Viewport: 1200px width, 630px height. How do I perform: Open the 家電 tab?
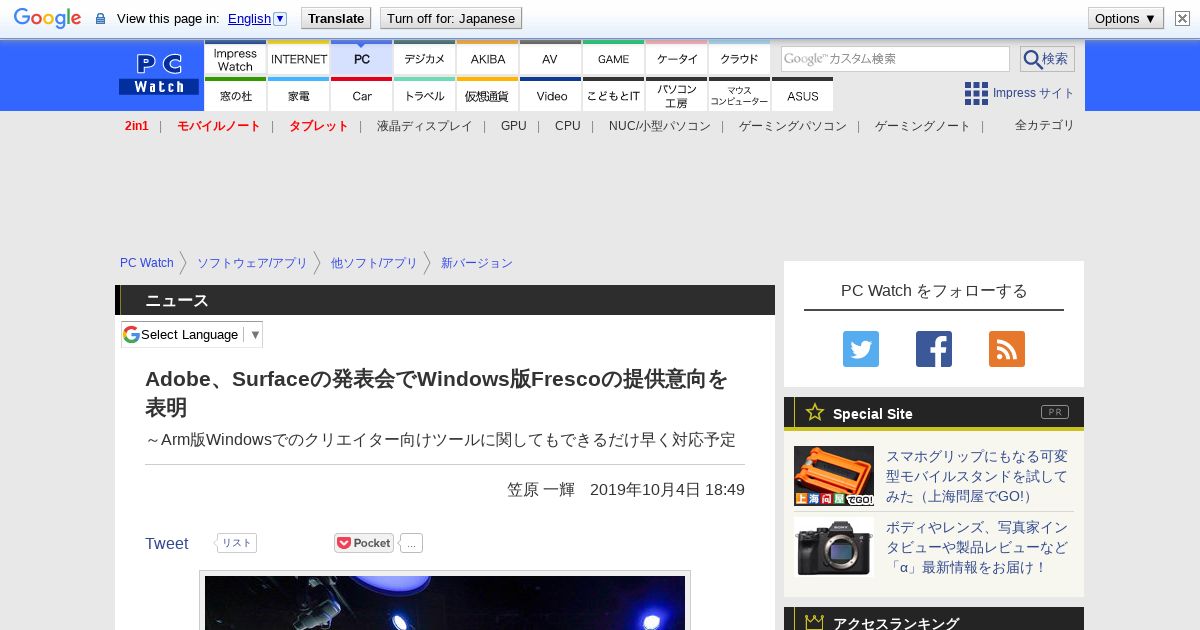pyautogui.click(x=299, y=95)
